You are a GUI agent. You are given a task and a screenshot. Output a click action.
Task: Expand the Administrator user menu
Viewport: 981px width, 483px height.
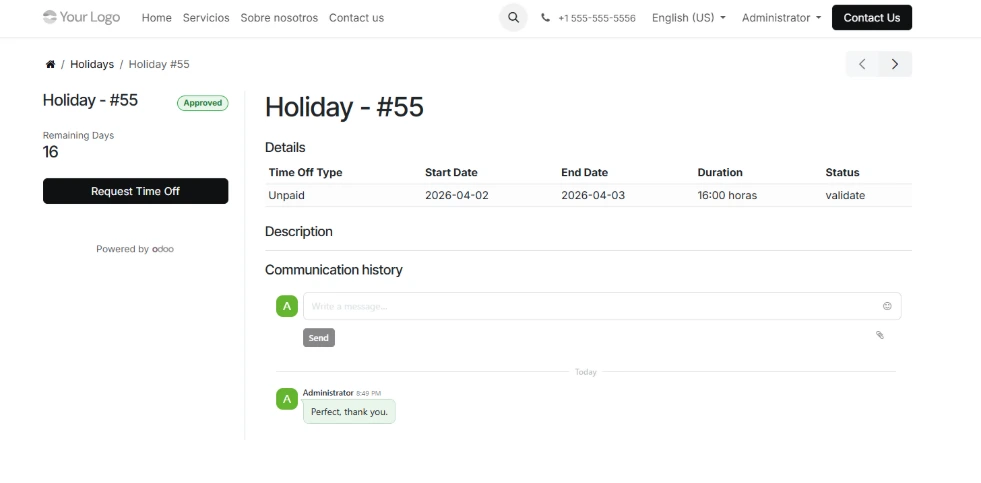[781, 18]
